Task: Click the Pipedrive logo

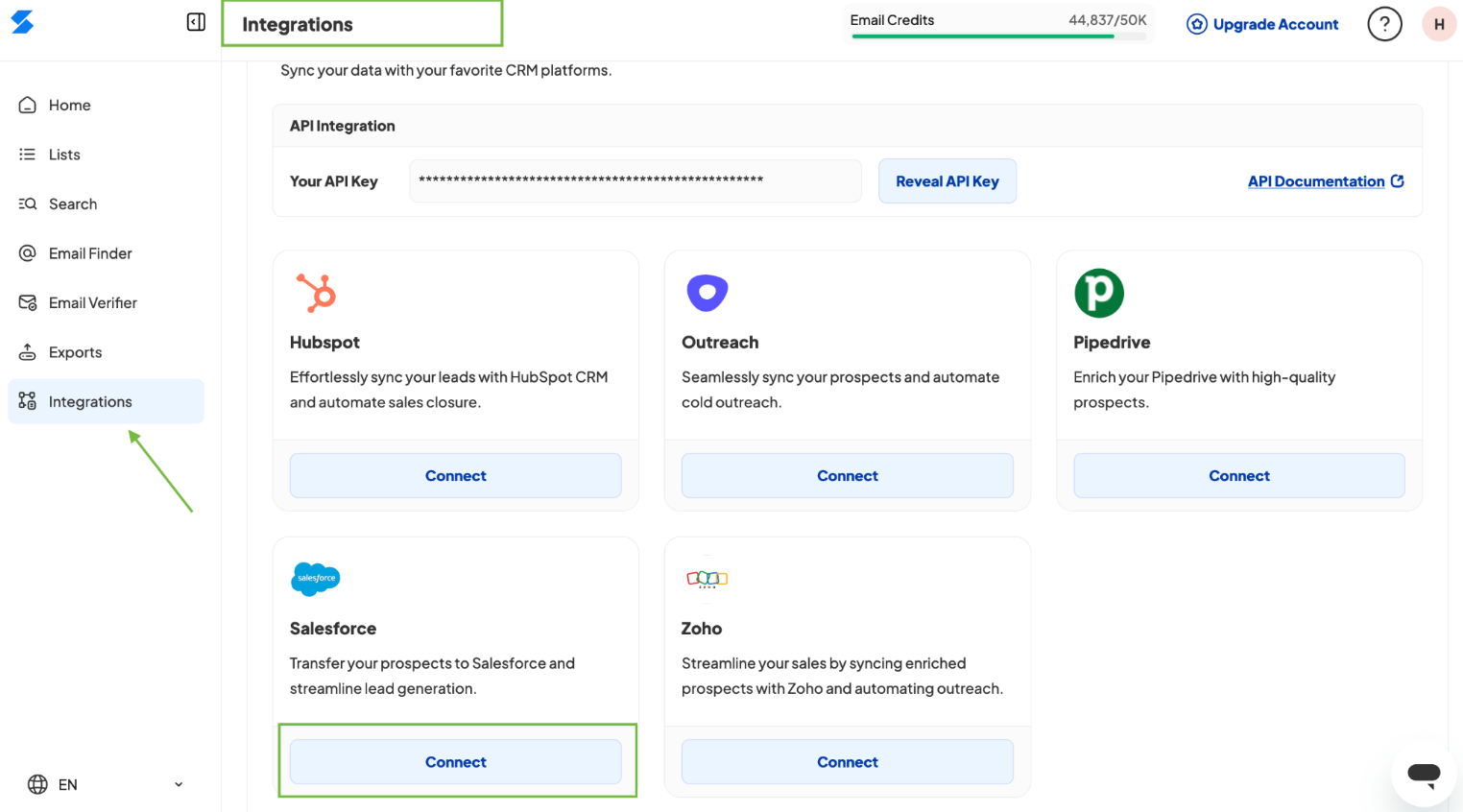Action: 1099,293
